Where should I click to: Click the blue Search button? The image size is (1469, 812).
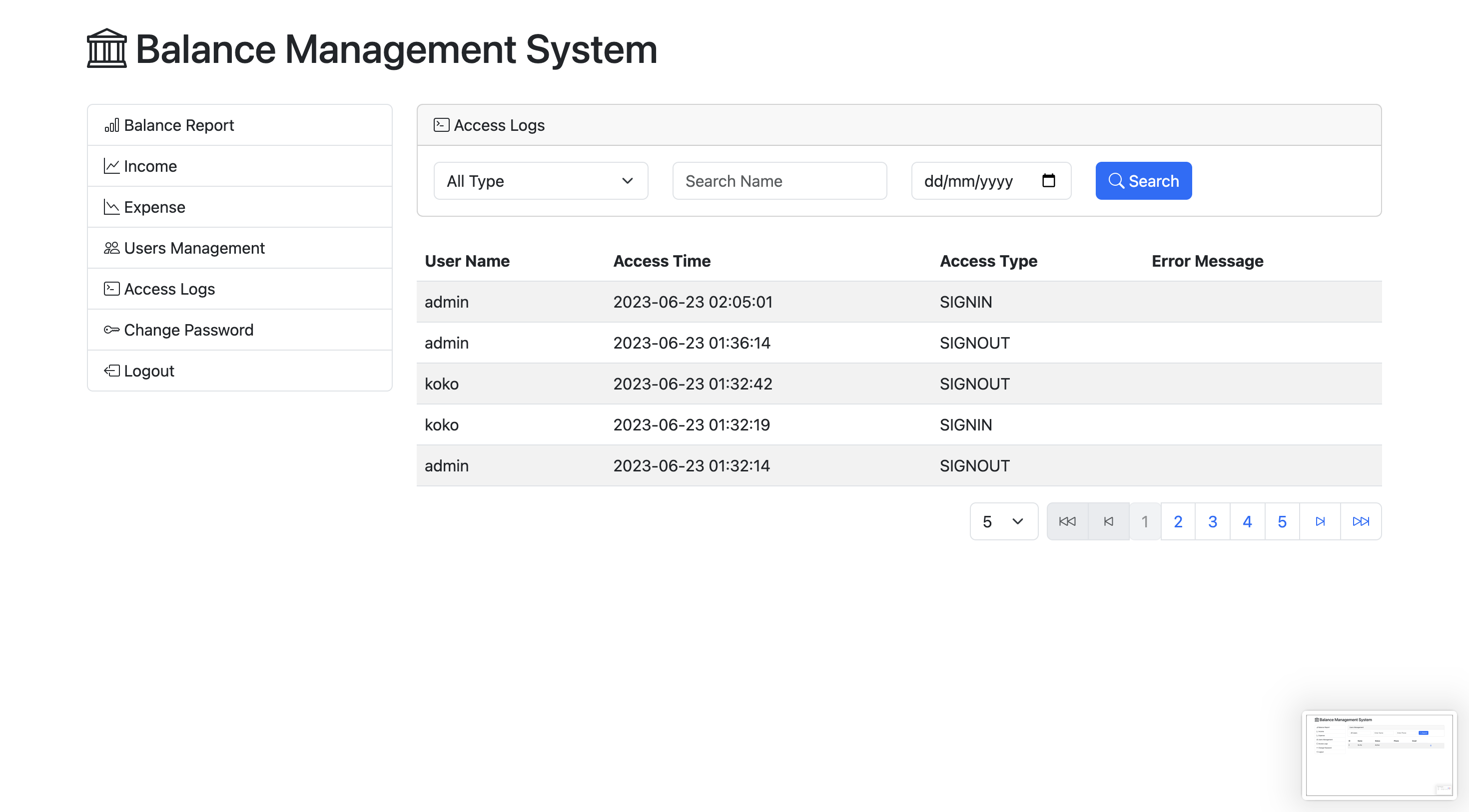1143,181
